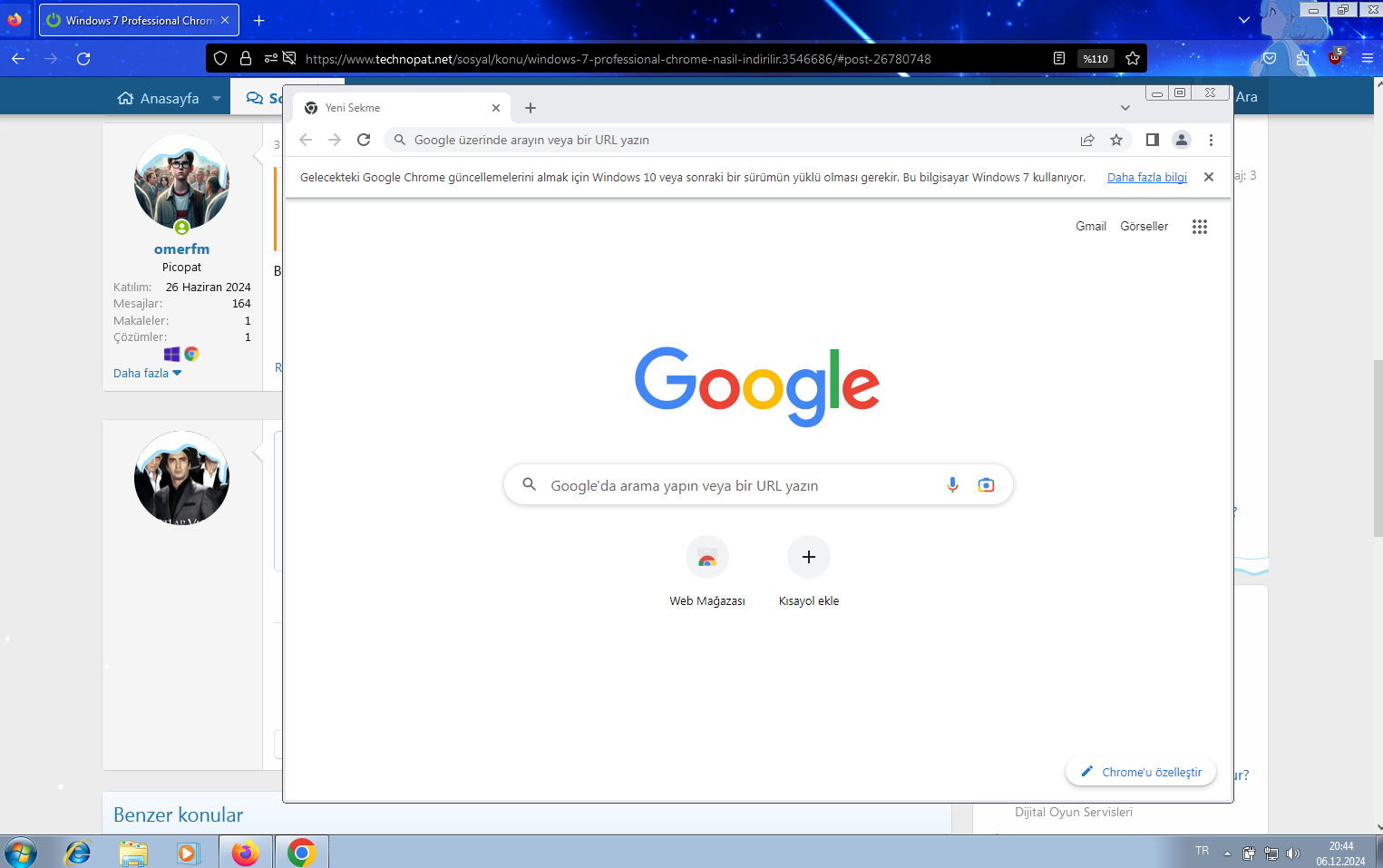This screenshot has height=868, width=1383.
Task: Open the share icon in Chrome's address bar
Action: coord(1087,140)
